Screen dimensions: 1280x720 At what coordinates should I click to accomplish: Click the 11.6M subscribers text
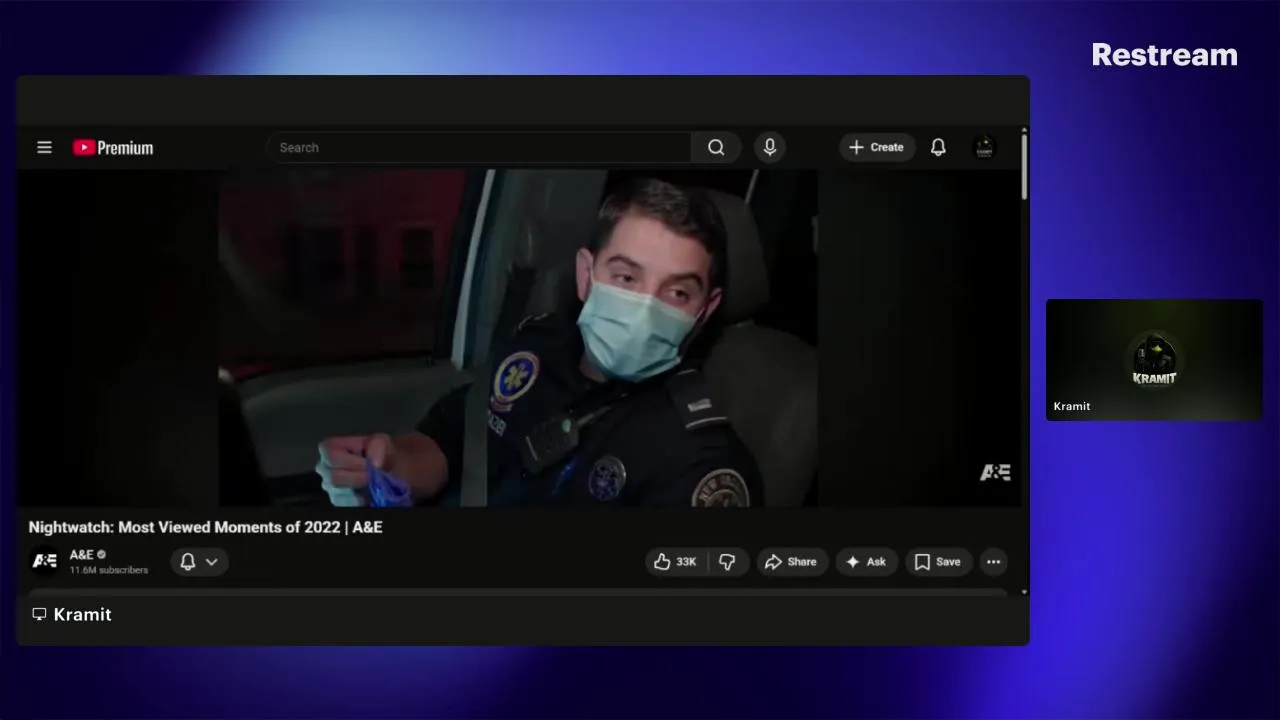point(109,570)
